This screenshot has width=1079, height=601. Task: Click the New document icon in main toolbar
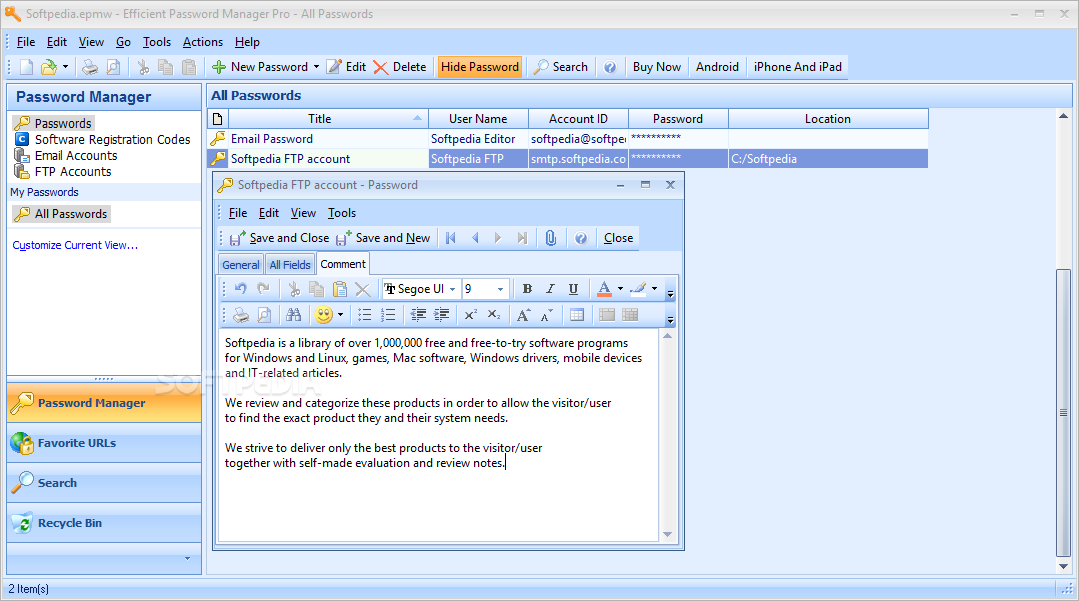click(x=26, y=67)
